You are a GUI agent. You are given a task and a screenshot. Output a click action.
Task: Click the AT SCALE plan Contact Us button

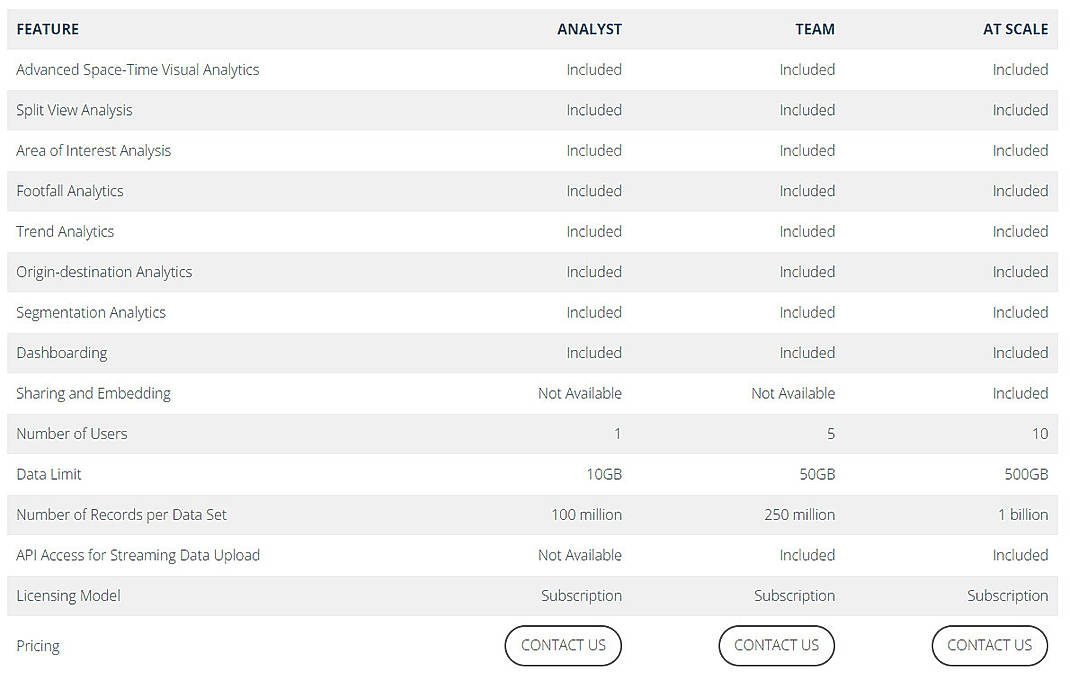pyautogui.click(x=989, y=645)
